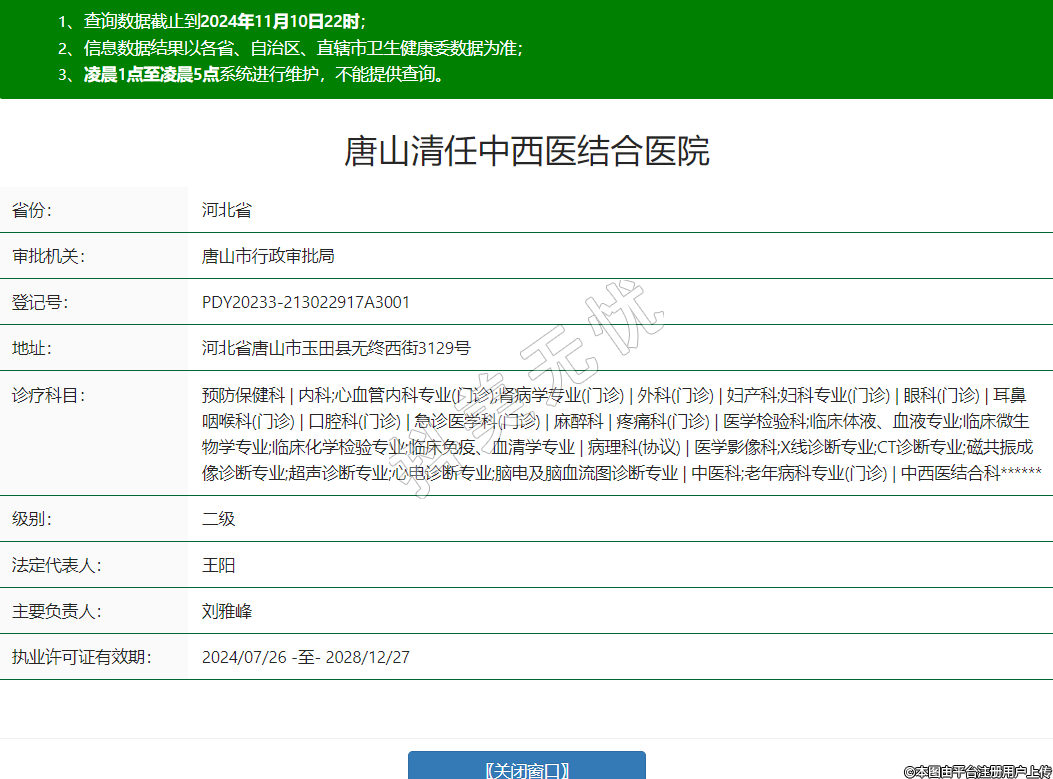Click the license validity dates 2024/07/26 至 2028/12/27
1053x779 pixels.
coord(306,657)
